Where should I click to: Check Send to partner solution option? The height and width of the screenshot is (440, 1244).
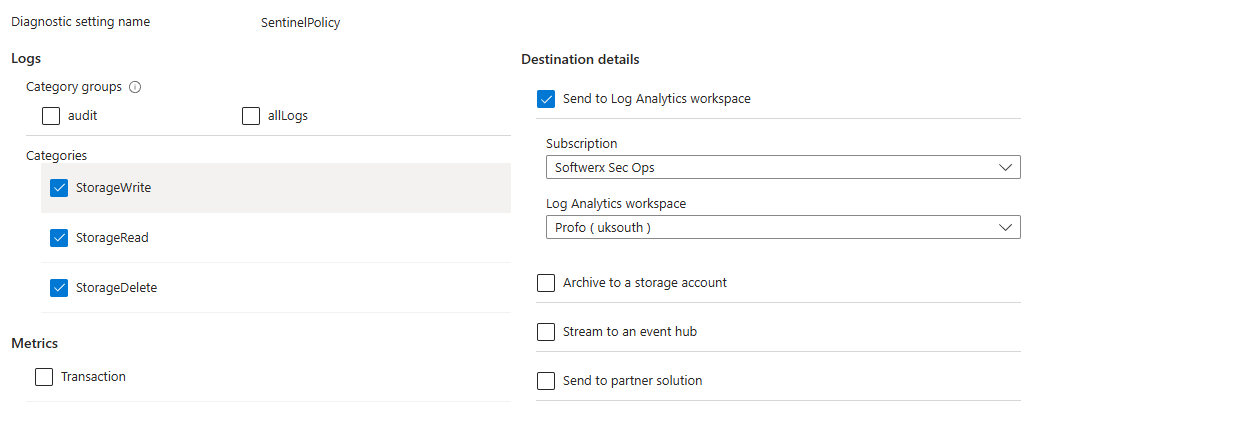[x=546, y=381]
